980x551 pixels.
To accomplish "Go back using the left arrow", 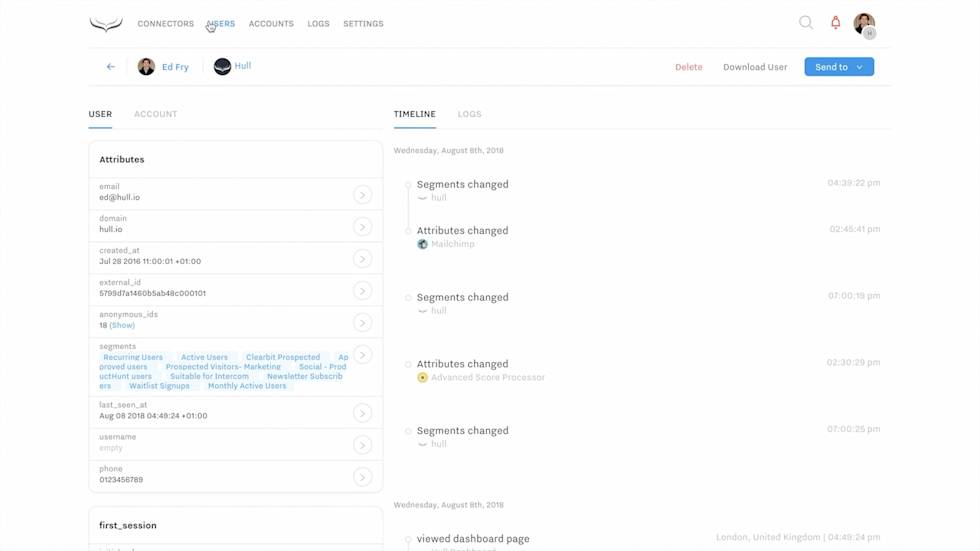I will pyautogui.click(x=111, y=67).
